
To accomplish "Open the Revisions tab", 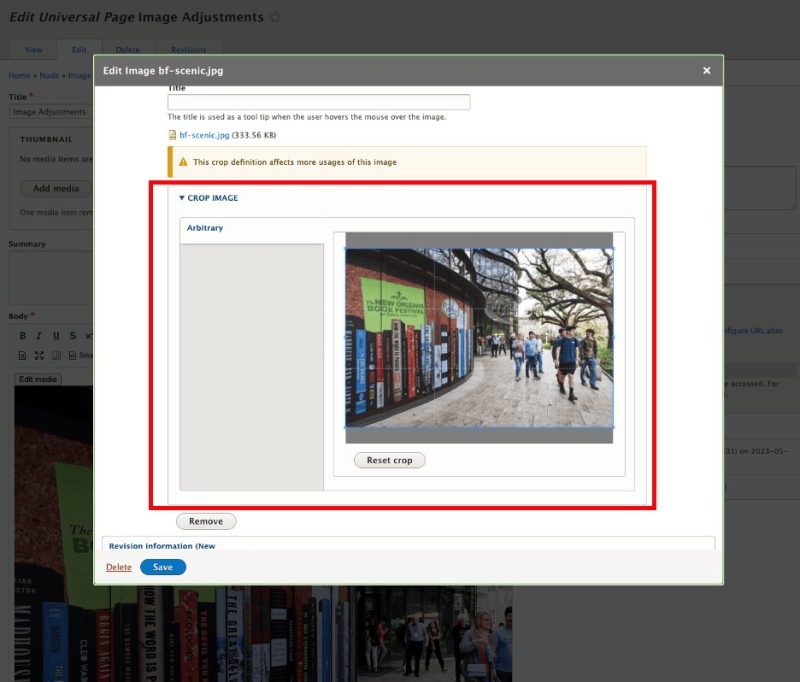I will tap(189, 49).
